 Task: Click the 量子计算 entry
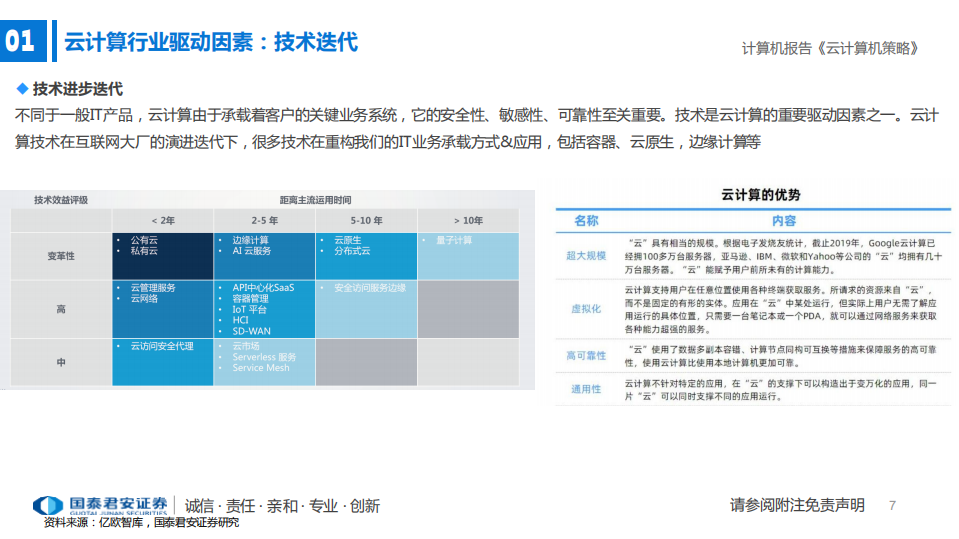pyautogui.click(x=454, y=240)
